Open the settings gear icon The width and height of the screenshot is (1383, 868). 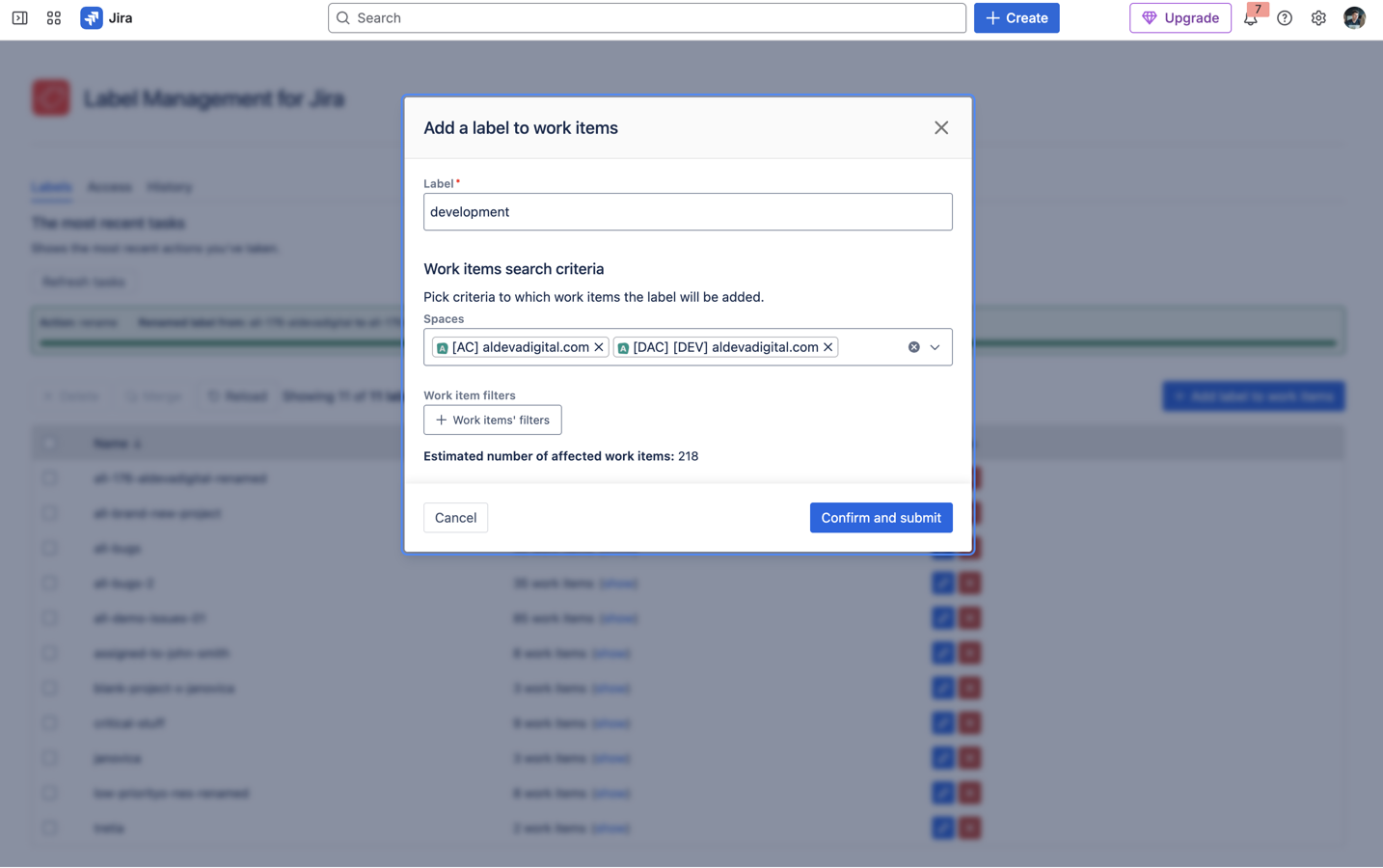click(1318, 18)
